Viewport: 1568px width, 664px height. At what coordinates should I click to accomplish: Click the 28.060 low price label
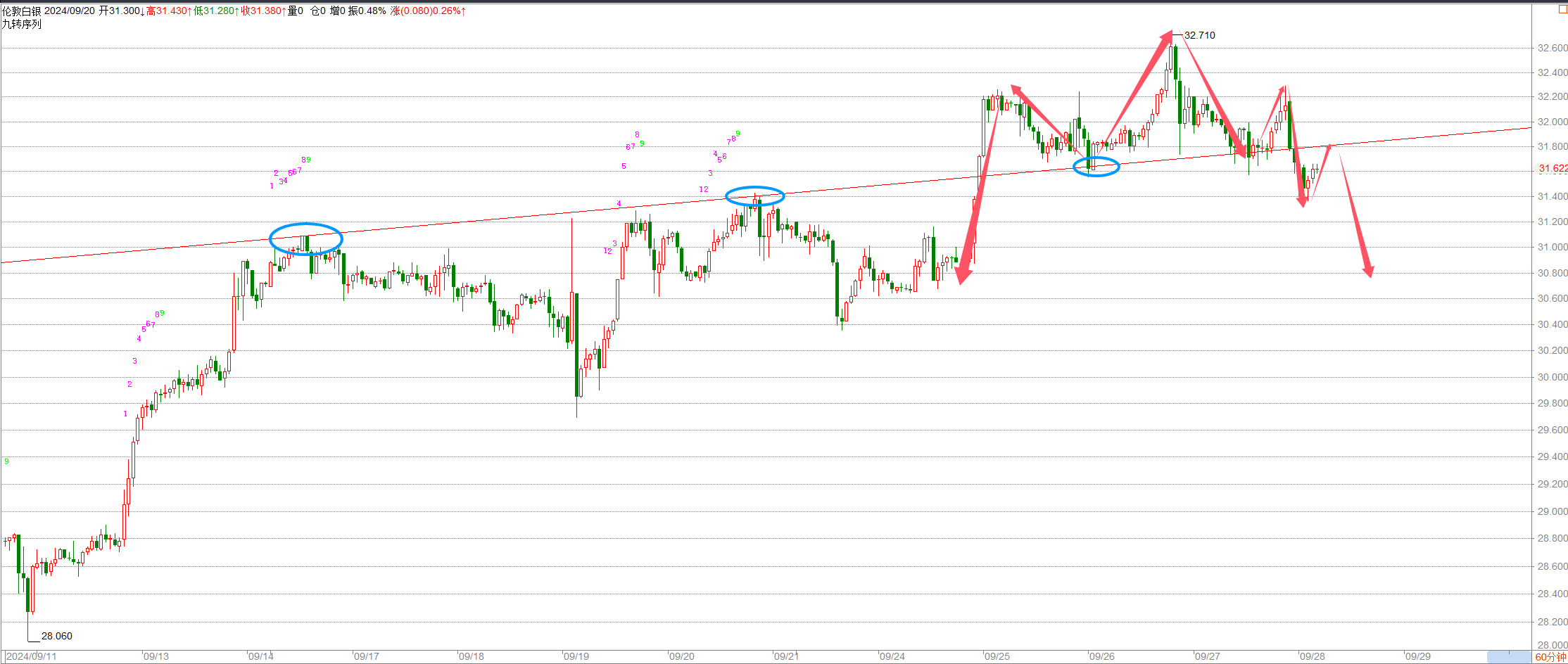click(56, 636)
